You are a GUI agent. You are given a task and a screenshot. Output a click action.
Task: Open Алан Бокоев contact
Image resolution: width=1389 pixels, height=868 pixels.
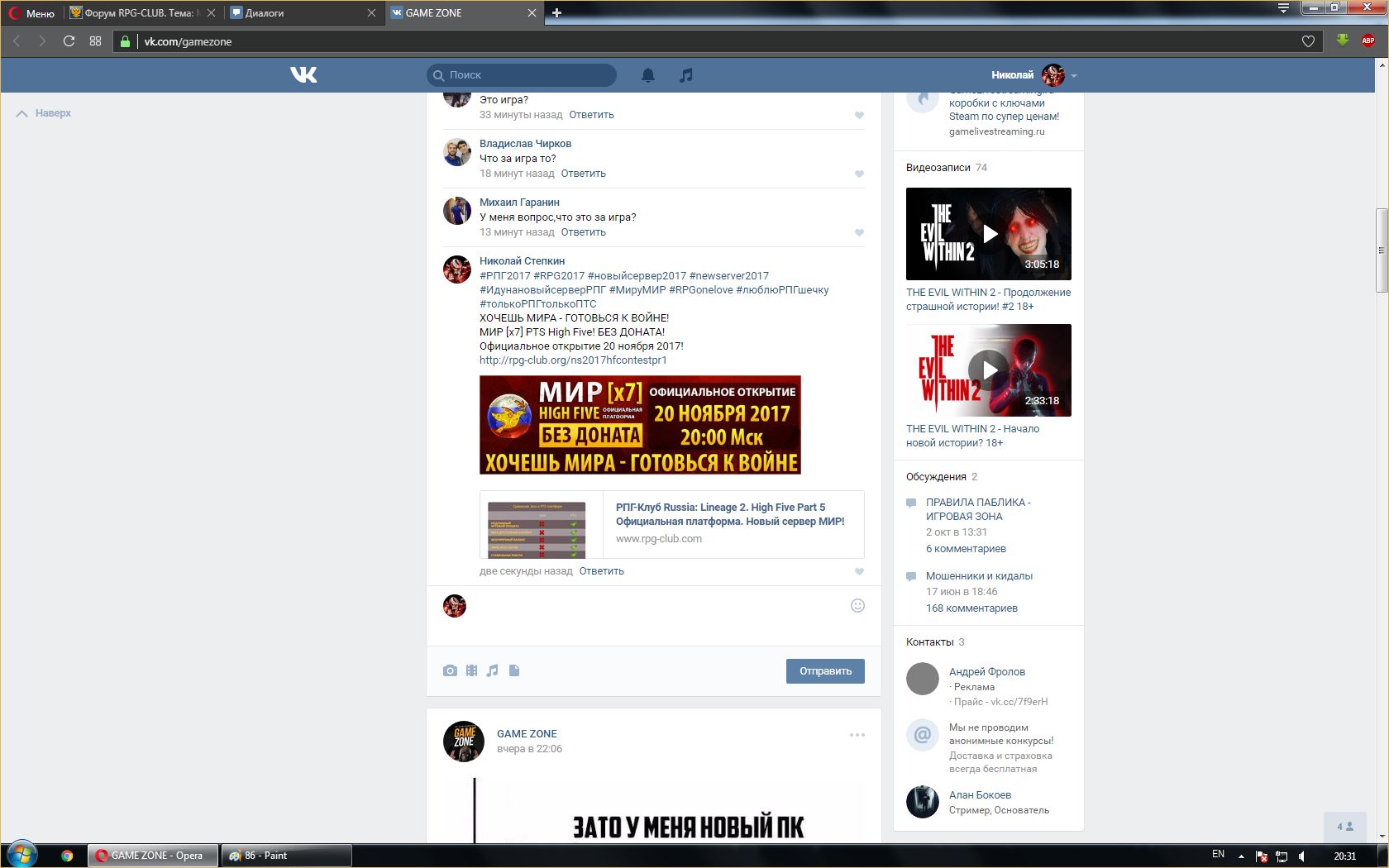(x=980, y=795)
